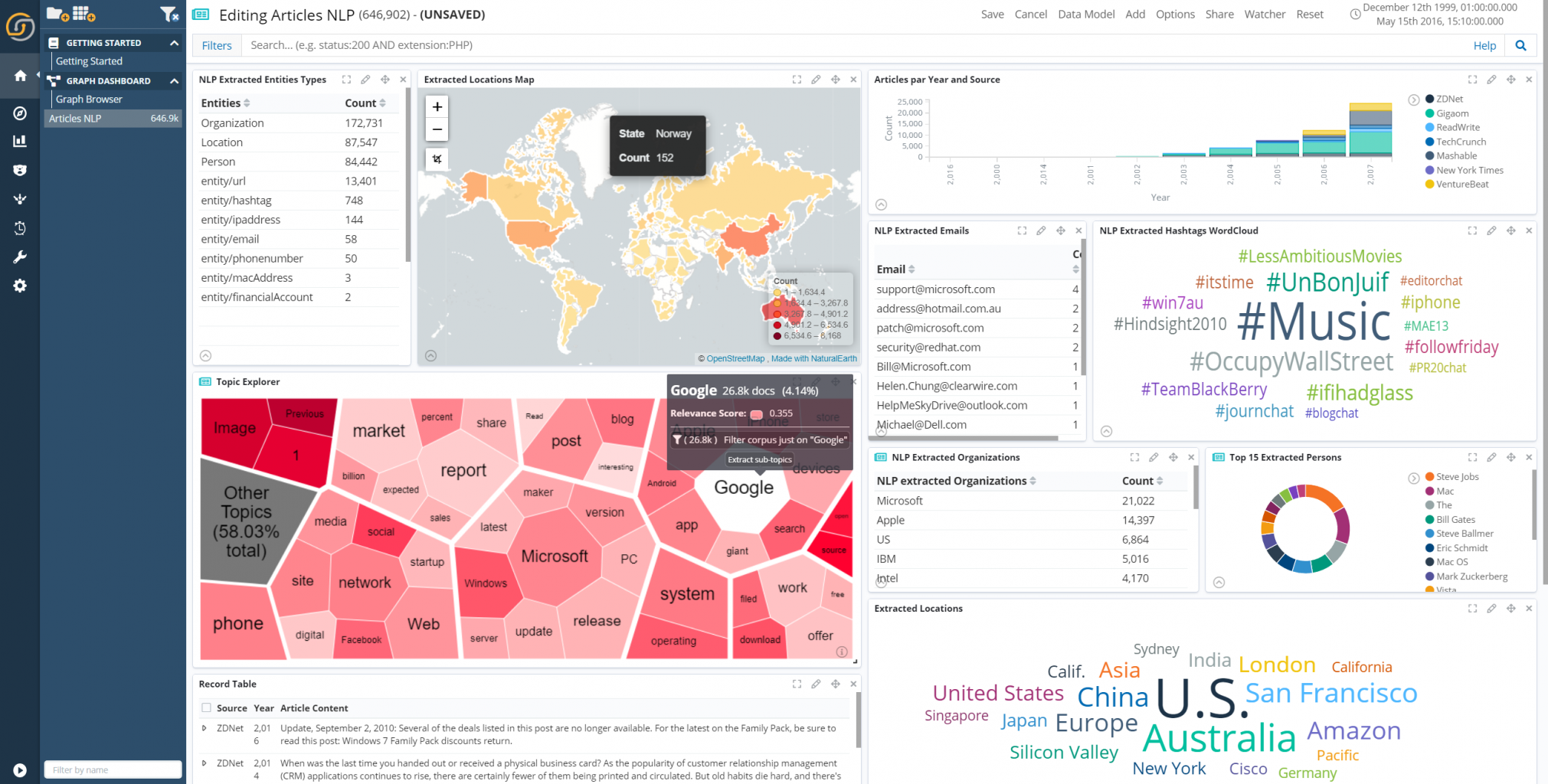
Task: Move the Articles par Year and Source panel
Action: click(1510, 80)
